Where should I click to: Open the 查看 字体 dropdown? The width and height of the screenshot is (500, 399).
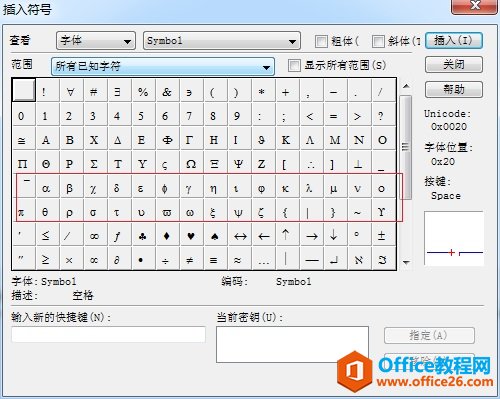tap(96, 41)
